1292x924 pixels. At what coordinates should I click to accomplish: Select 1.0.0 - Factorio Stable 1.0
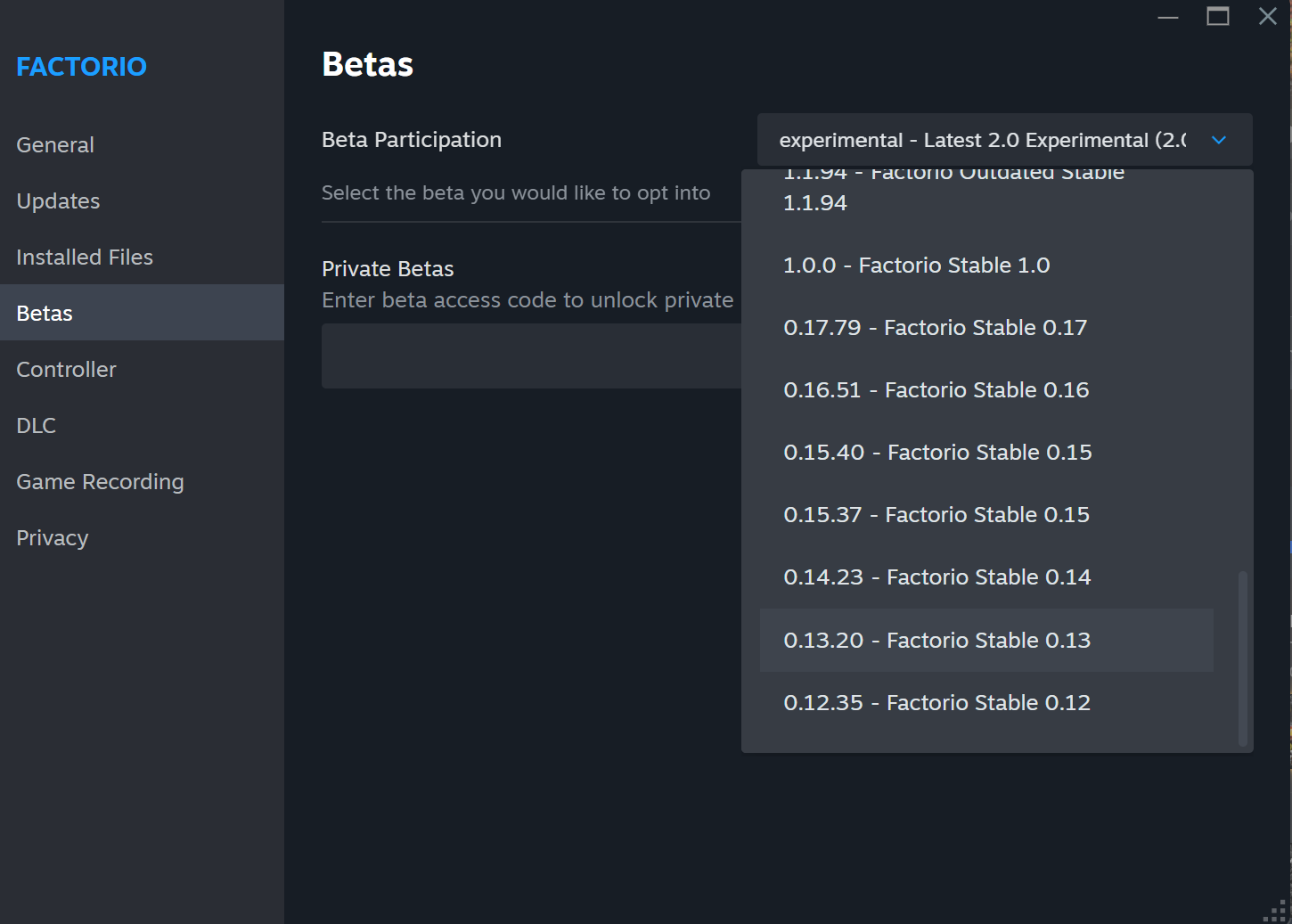[x=986, y=265]
